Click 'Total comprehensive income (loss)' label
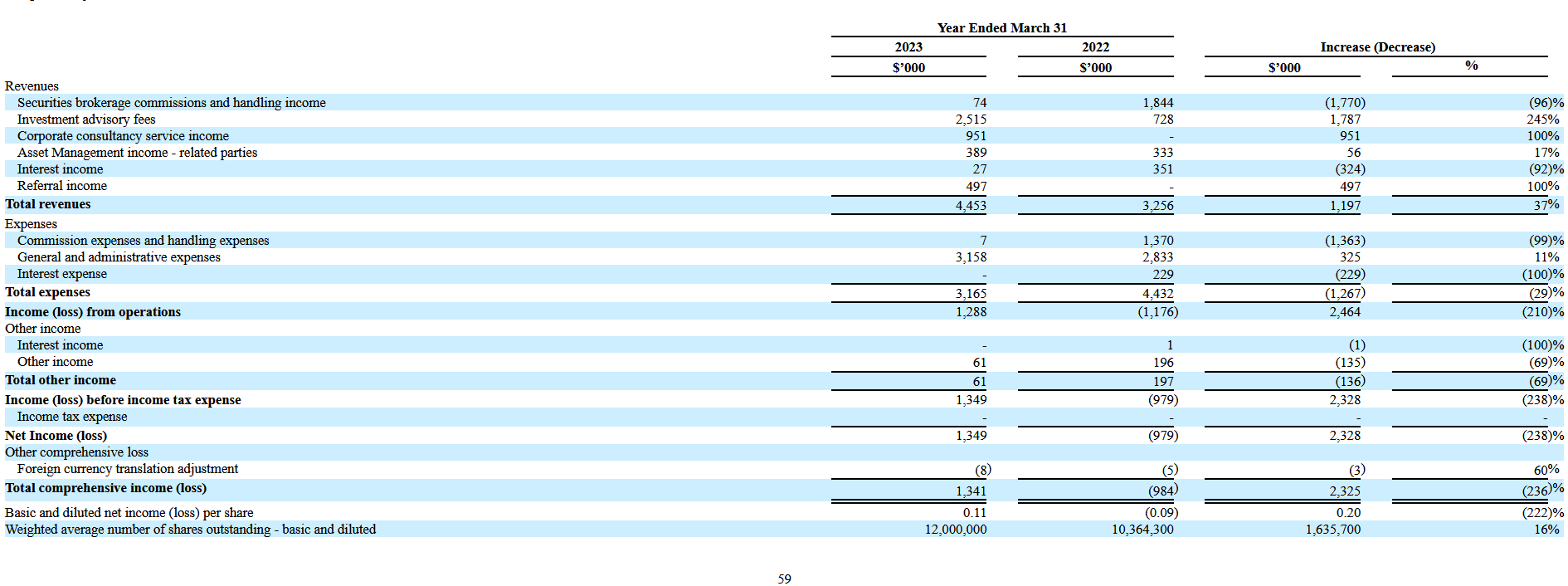 pos(105,488)
